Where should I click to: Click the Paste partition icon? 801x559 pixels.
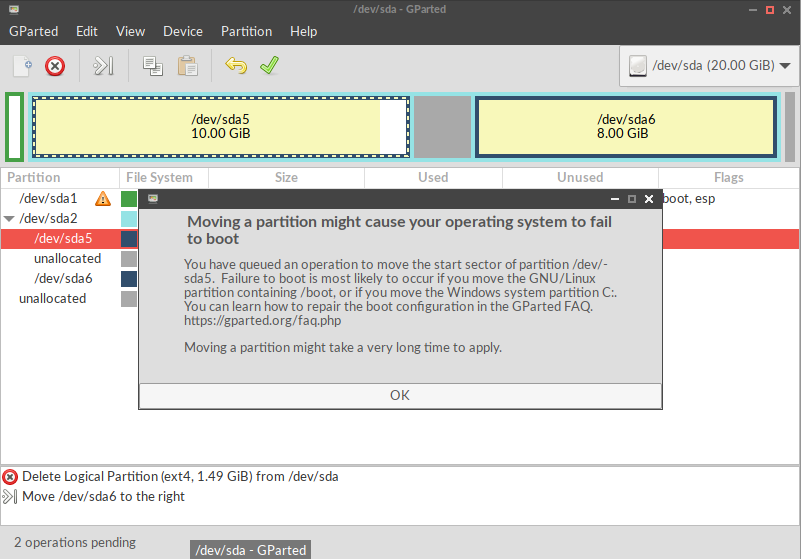click(187, 66)
